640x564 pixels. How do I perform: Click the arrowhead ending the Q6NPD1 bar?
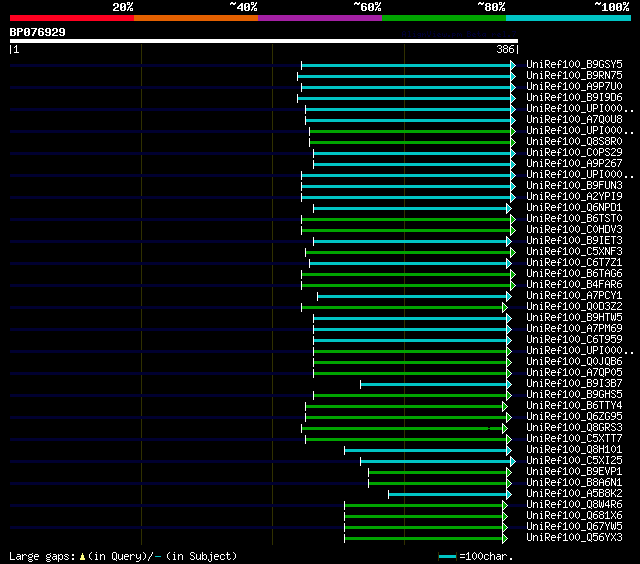click(509, 208)
